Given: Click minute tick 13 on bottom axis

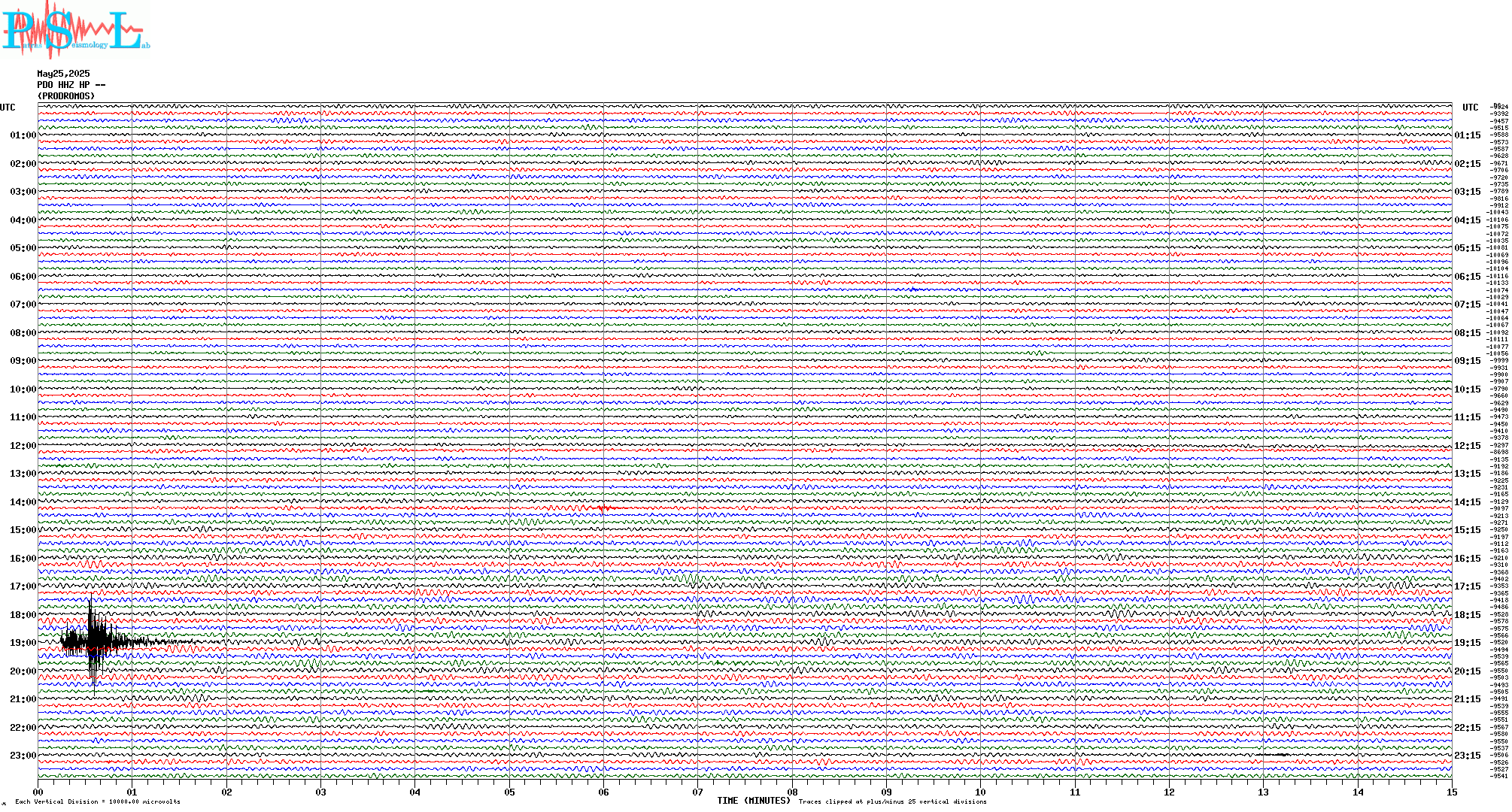Looking at the screenshot, I should tap(1264, 792).
